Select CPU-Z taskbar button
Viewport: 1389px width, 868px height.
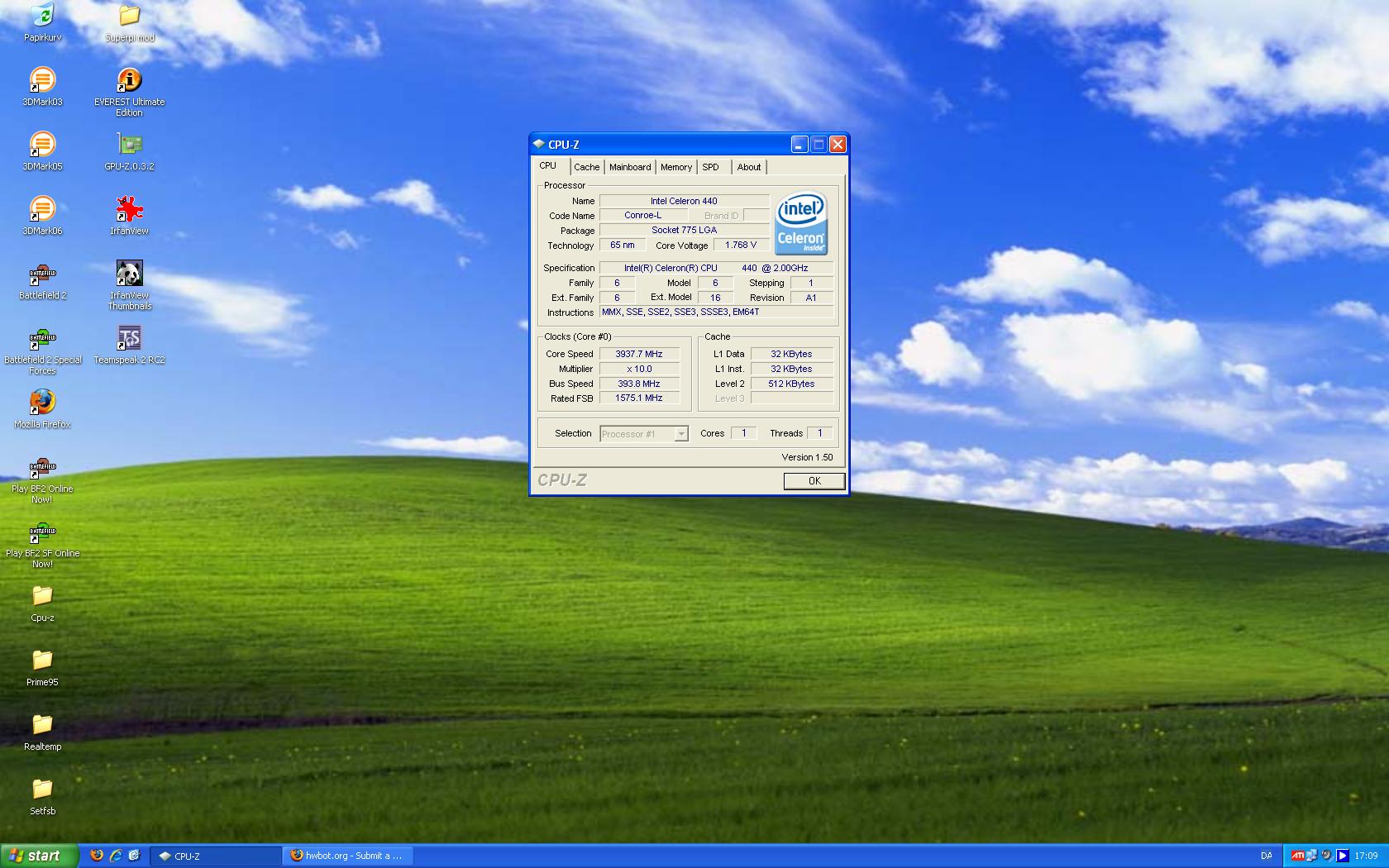[x=217, y=856]
